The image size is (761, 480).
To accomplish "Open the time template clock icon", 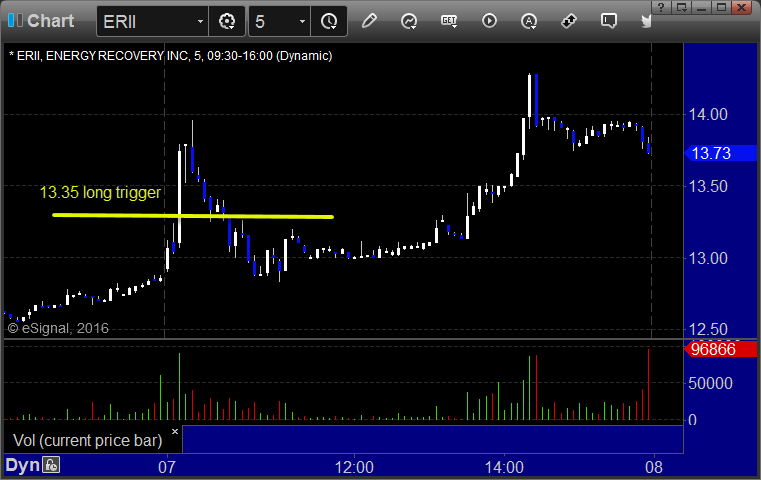I will [x=329, y=21].
